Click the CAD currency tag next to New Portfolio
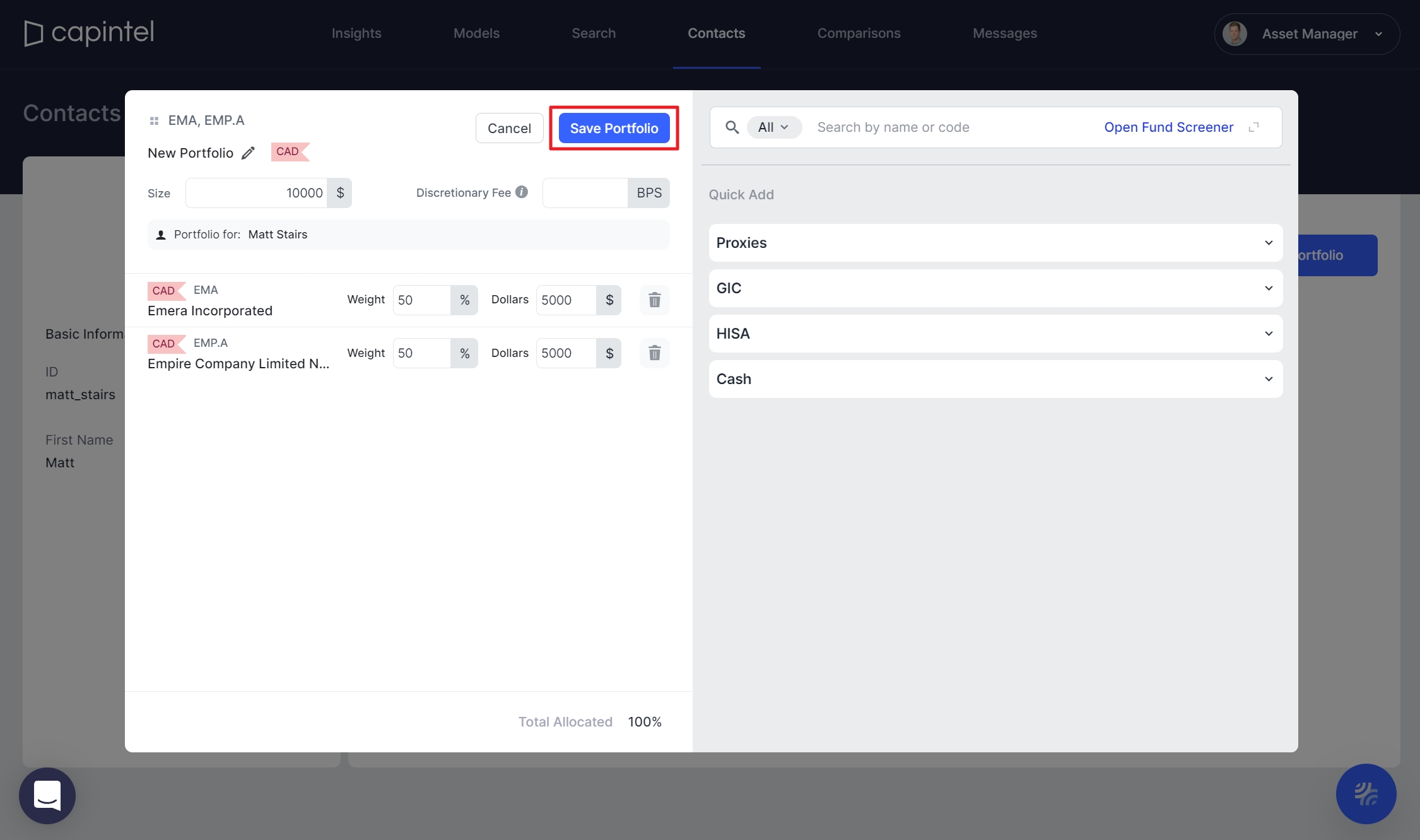The image size is (1420, 840). tap(290, 151)
